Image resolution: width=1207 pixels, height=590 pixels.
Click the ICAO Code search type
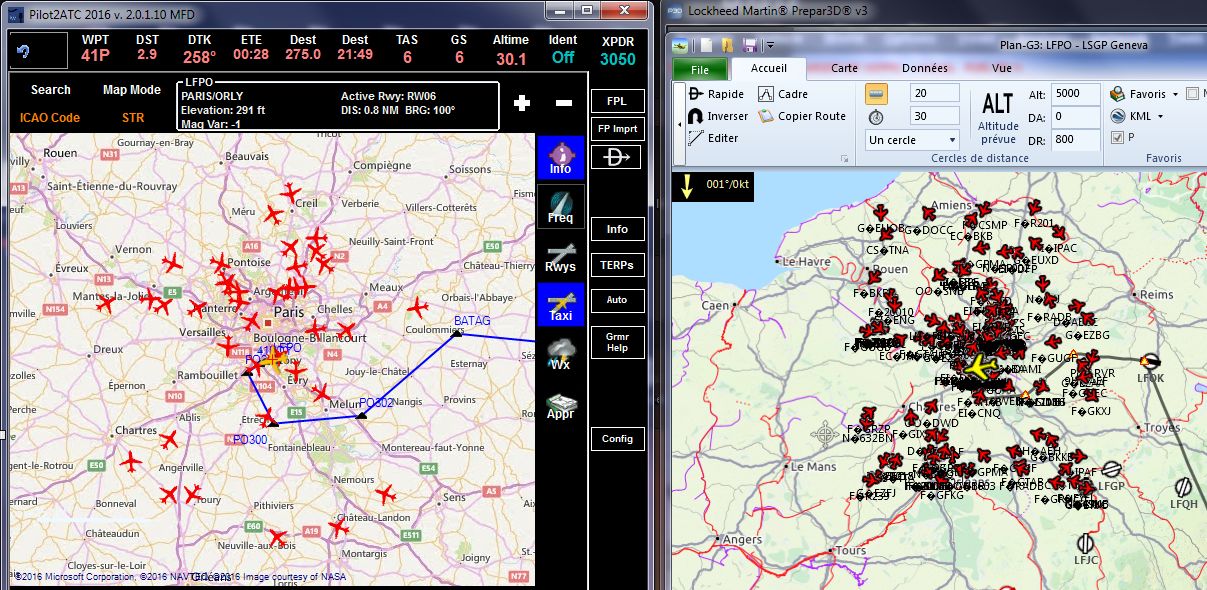pos(50,117)
